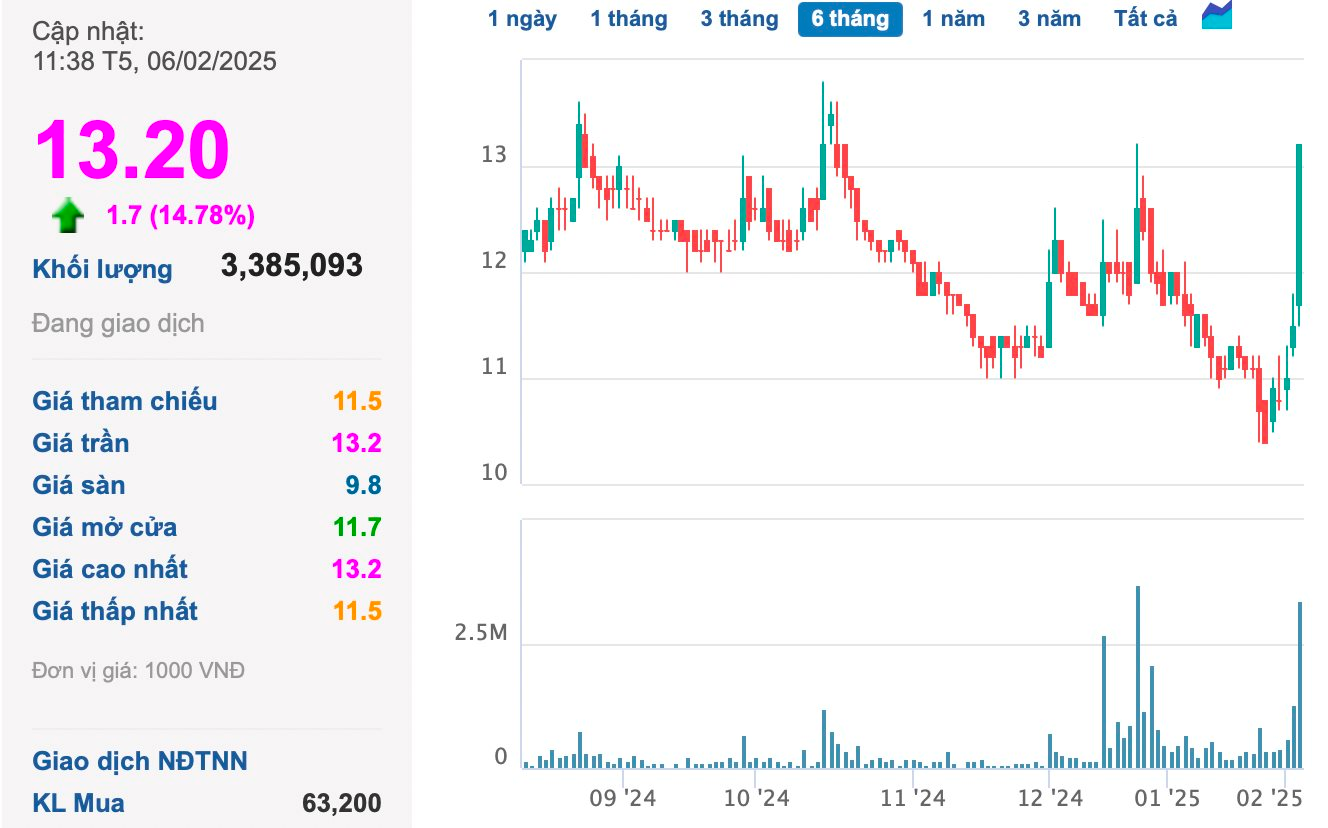Viewport: 1328px width, 828px height.
Task: Click the last volume bar near 02 '25
Action: coord(1300,685)
